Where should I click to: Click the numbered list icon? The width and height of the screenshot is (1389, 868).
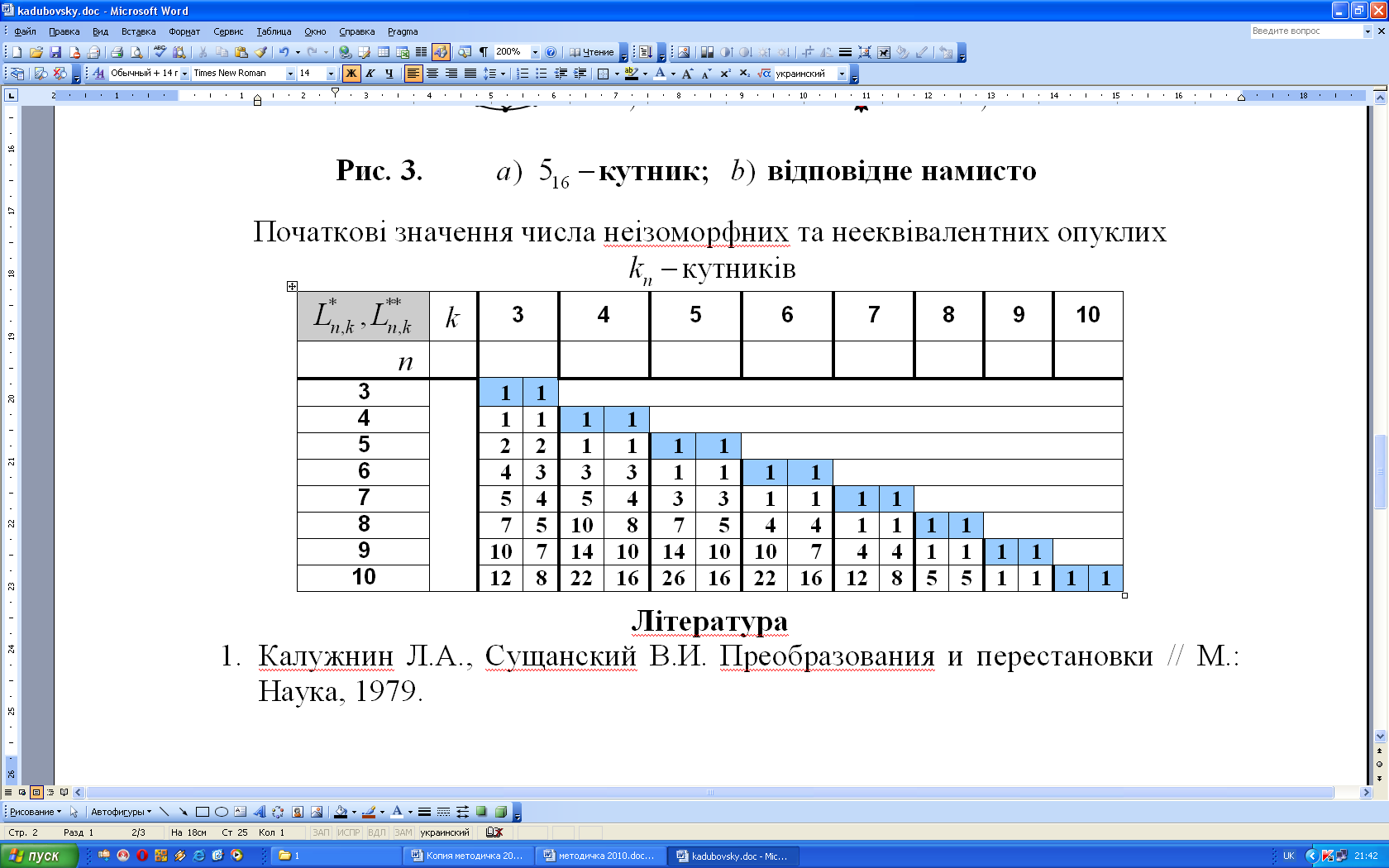coord(523,74)
